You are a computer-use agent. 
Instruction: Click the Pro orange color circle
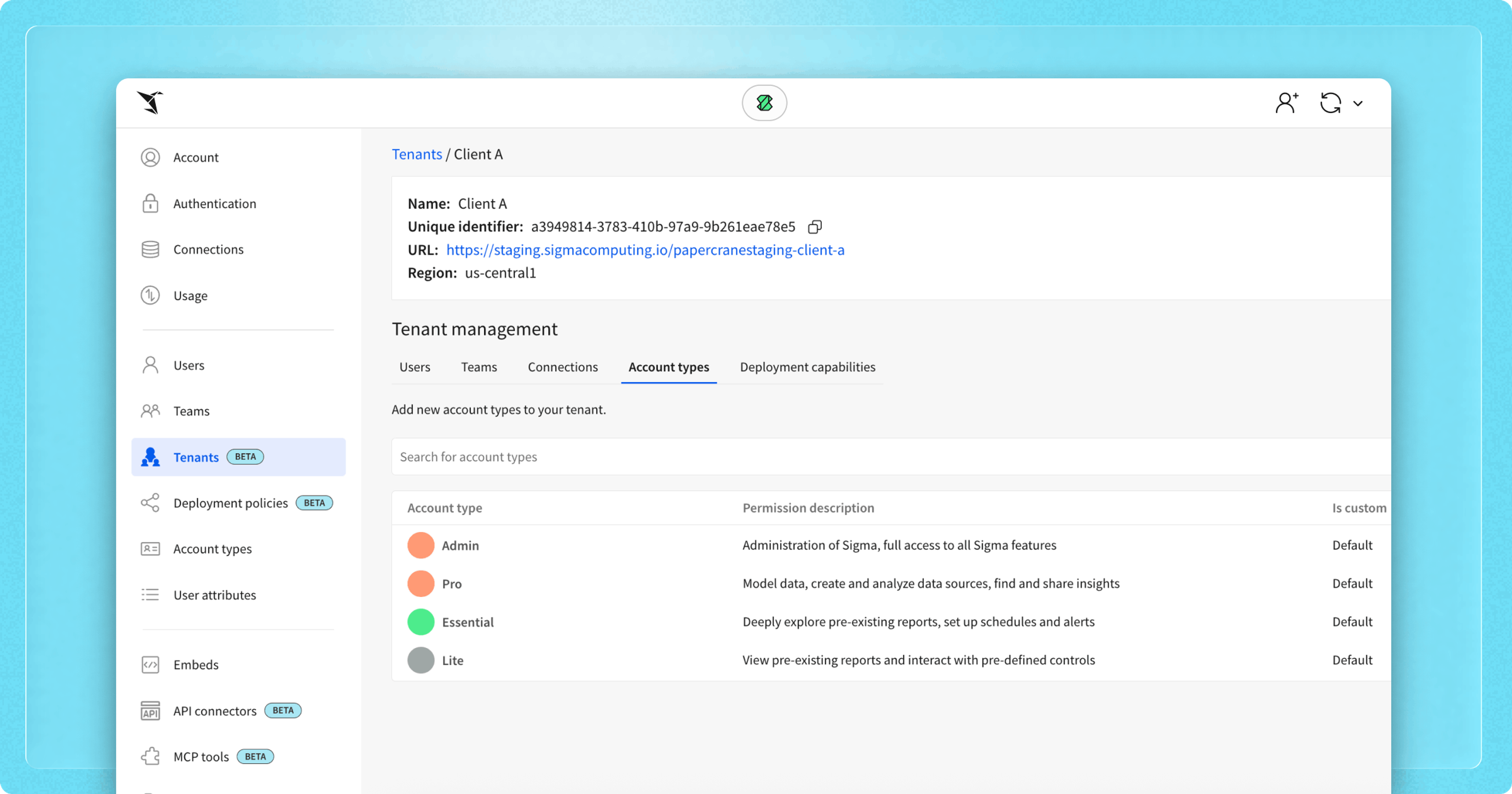pos(421,583)
